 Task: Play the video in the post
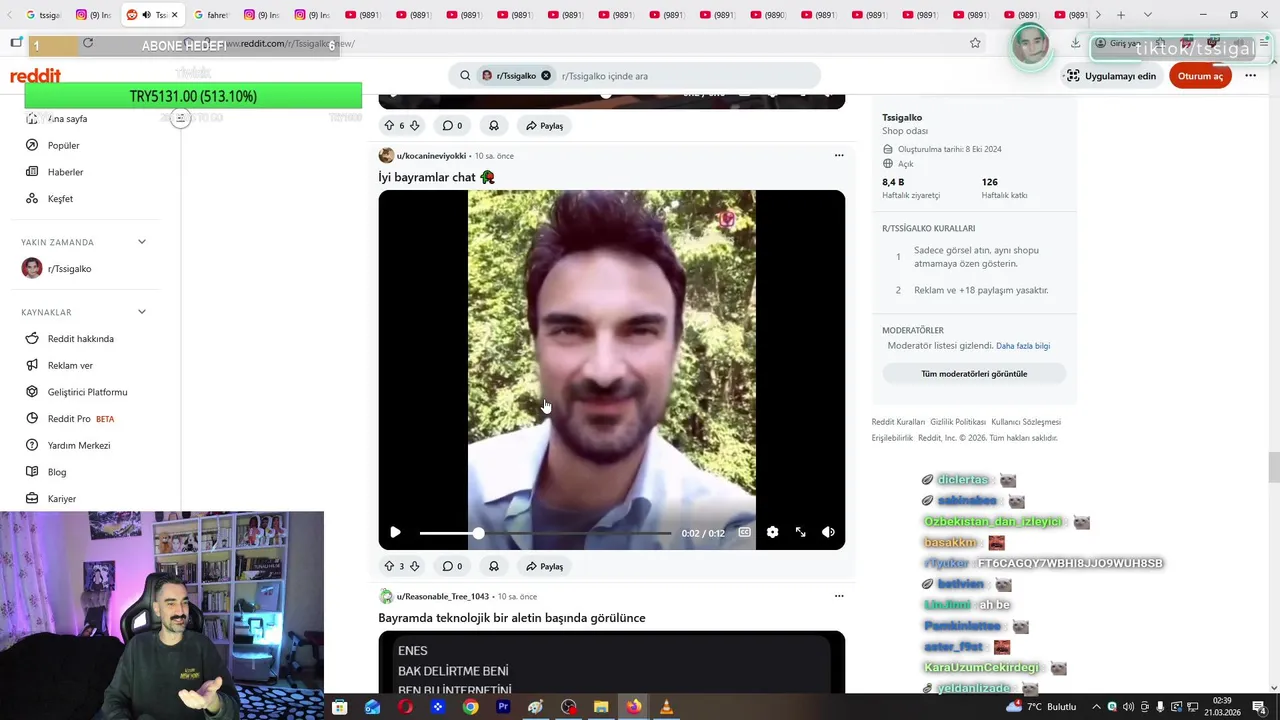tap(395, 532)
